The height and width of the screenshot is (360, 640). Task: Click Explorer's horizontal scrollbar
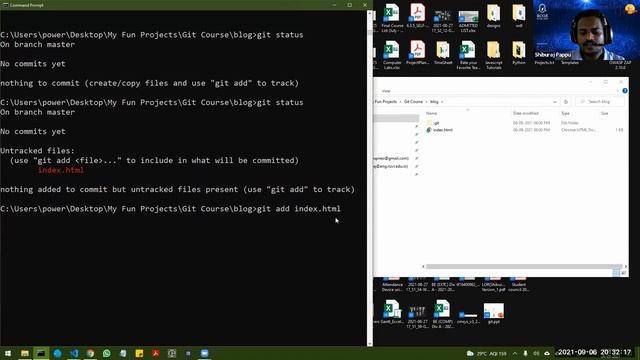(524, 267)
